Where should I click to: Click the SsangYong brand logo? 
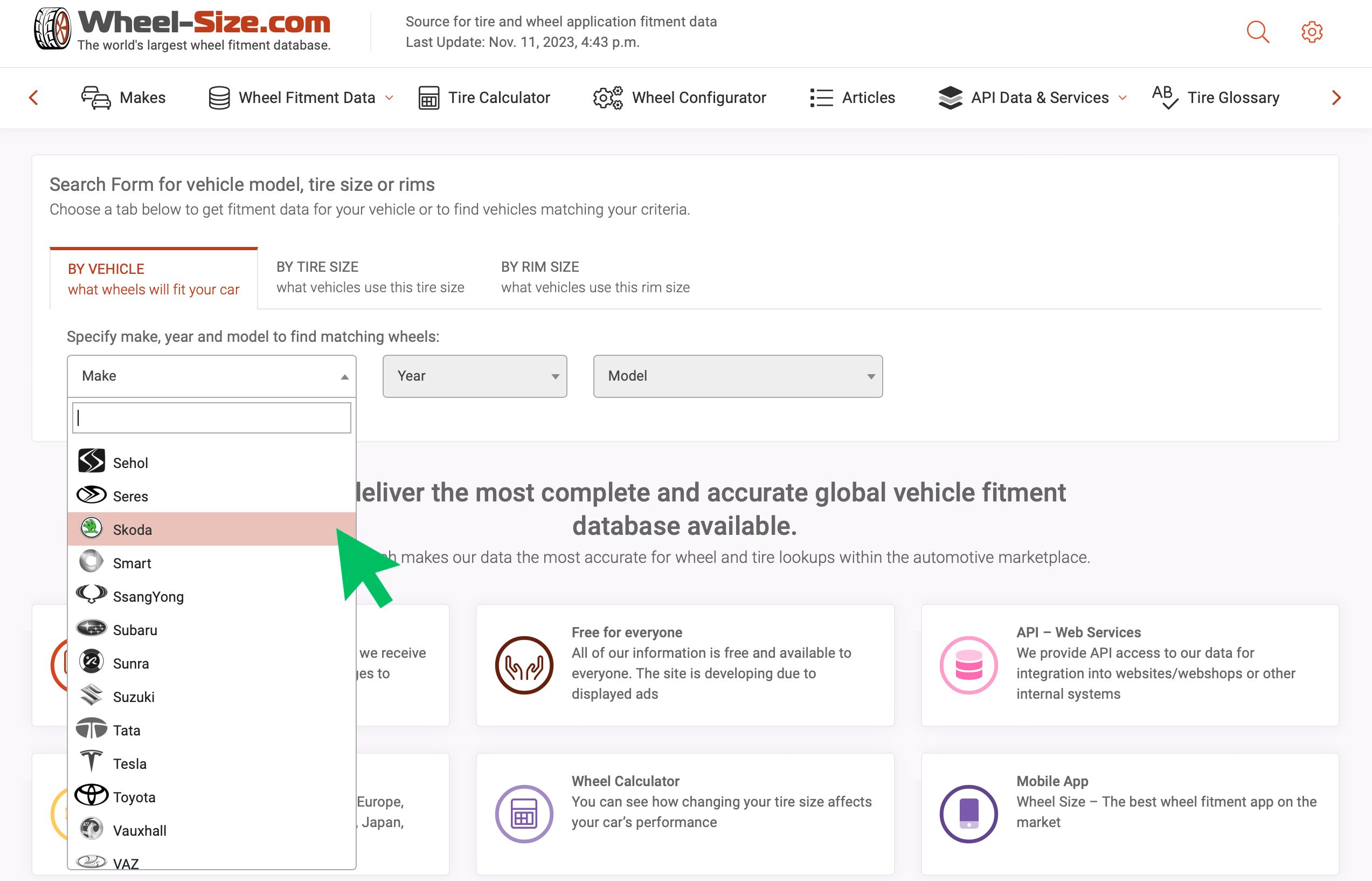tap(92, 594)
